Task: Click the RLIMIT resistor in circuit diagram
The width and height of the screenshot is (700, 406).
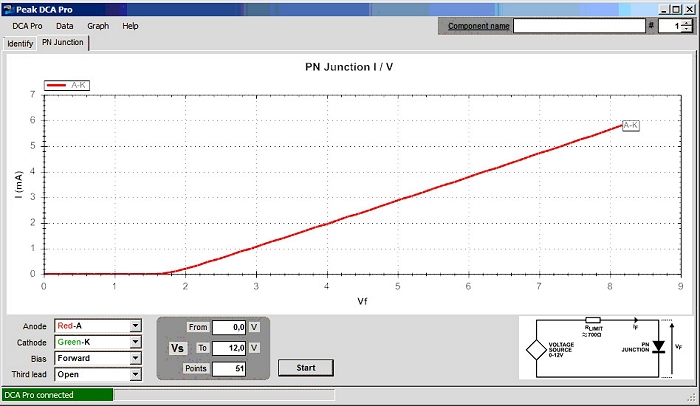Action: click(x=593, y=321)
